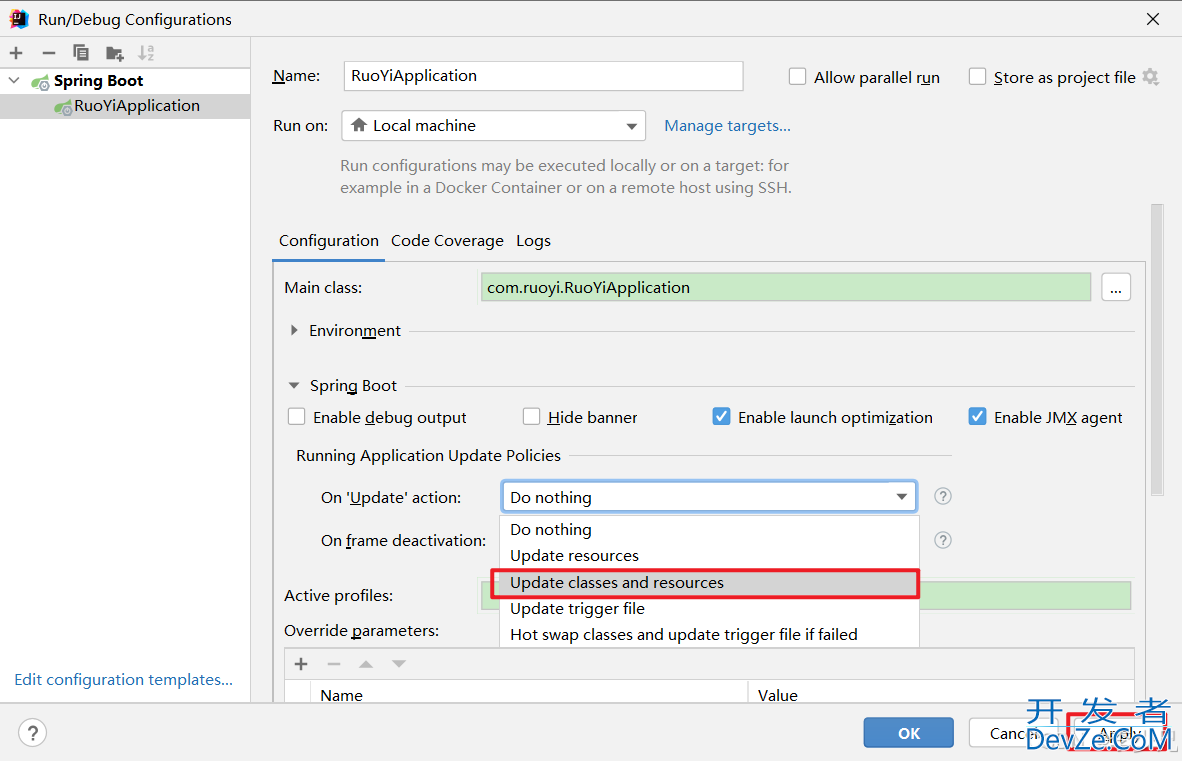Screen dimensions: 1182x761
Task: Click the vertical scrollbar of settings panel
Action: [x=1157, y=350]
